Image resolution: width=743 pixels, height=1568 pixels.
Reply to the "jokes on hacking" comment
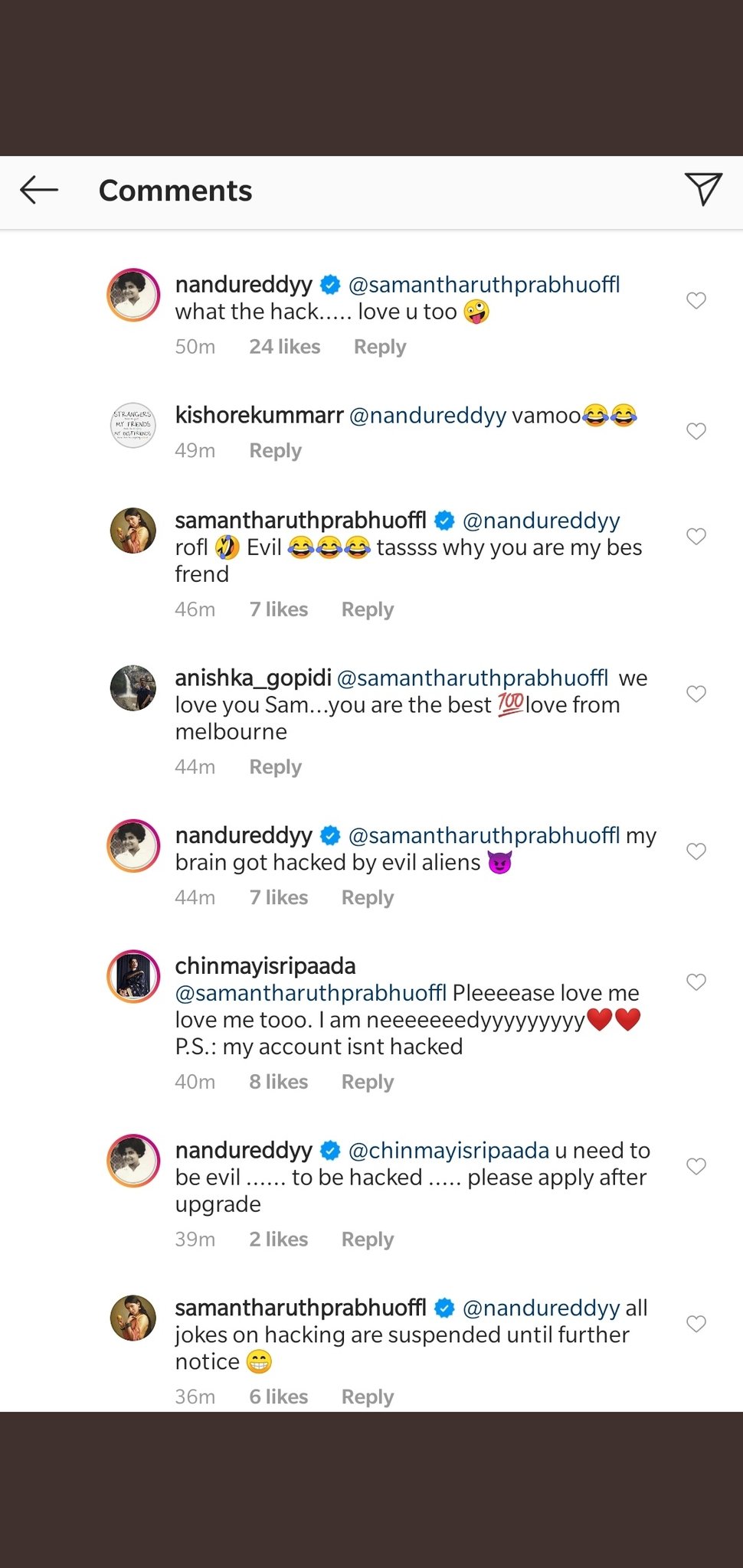367,1396
